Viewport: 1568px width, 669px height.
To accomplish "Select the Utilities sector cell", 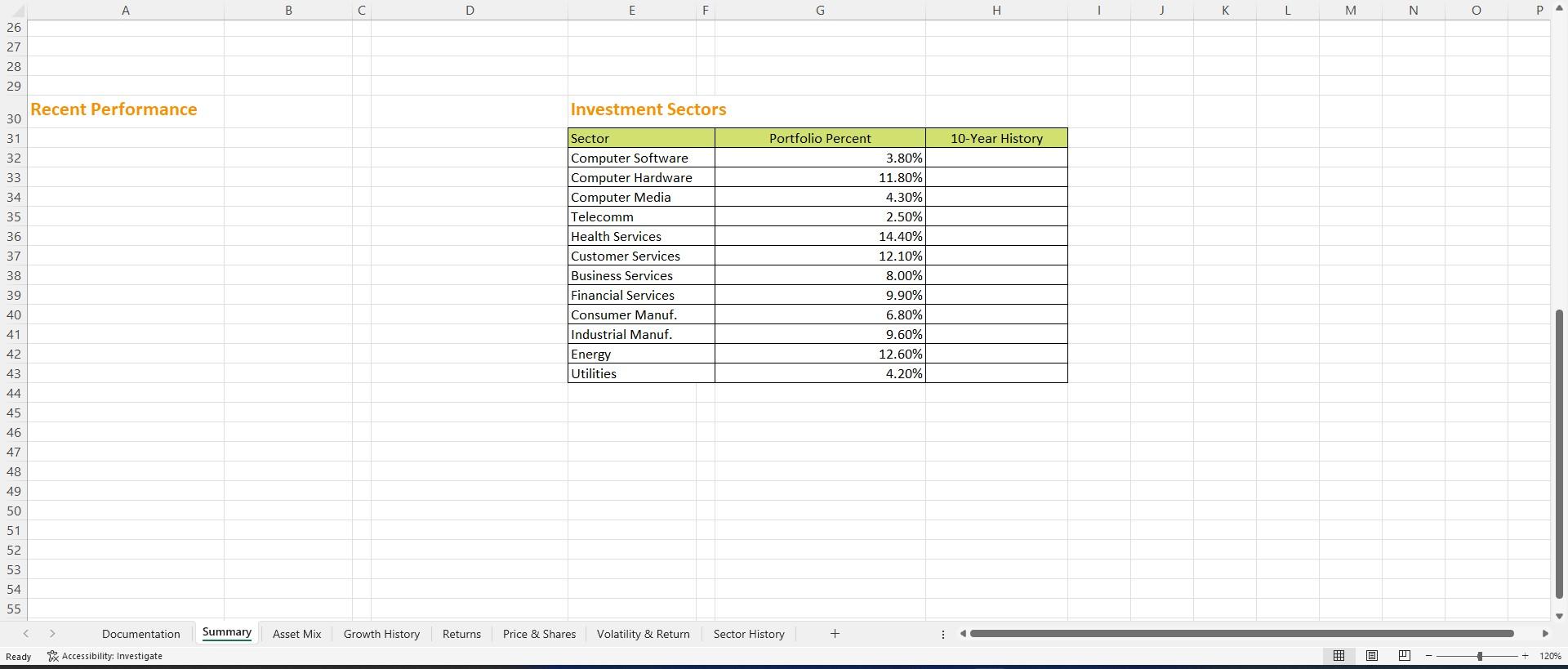I will pos(641,373).
